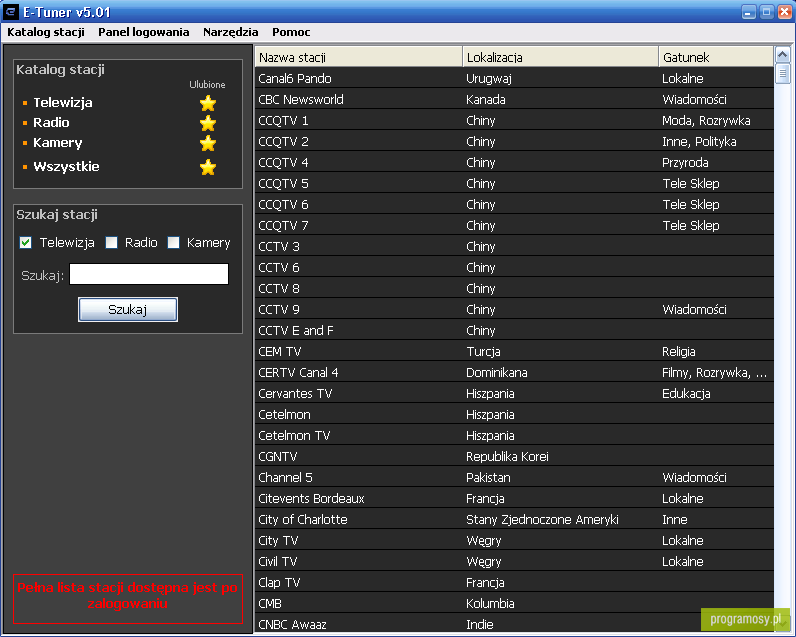This screenshot has height=637, width=796.
Task: Open the Panel logowania menu
Action: click(x=144, y=32)
